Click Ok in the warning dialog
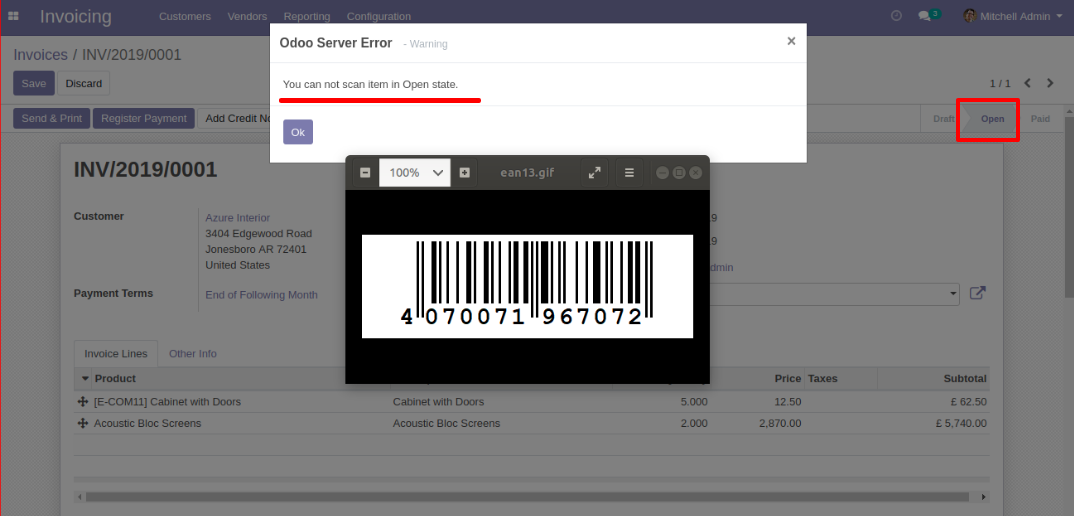Viewport: 1074px width, 516px height. pos(298,132)
